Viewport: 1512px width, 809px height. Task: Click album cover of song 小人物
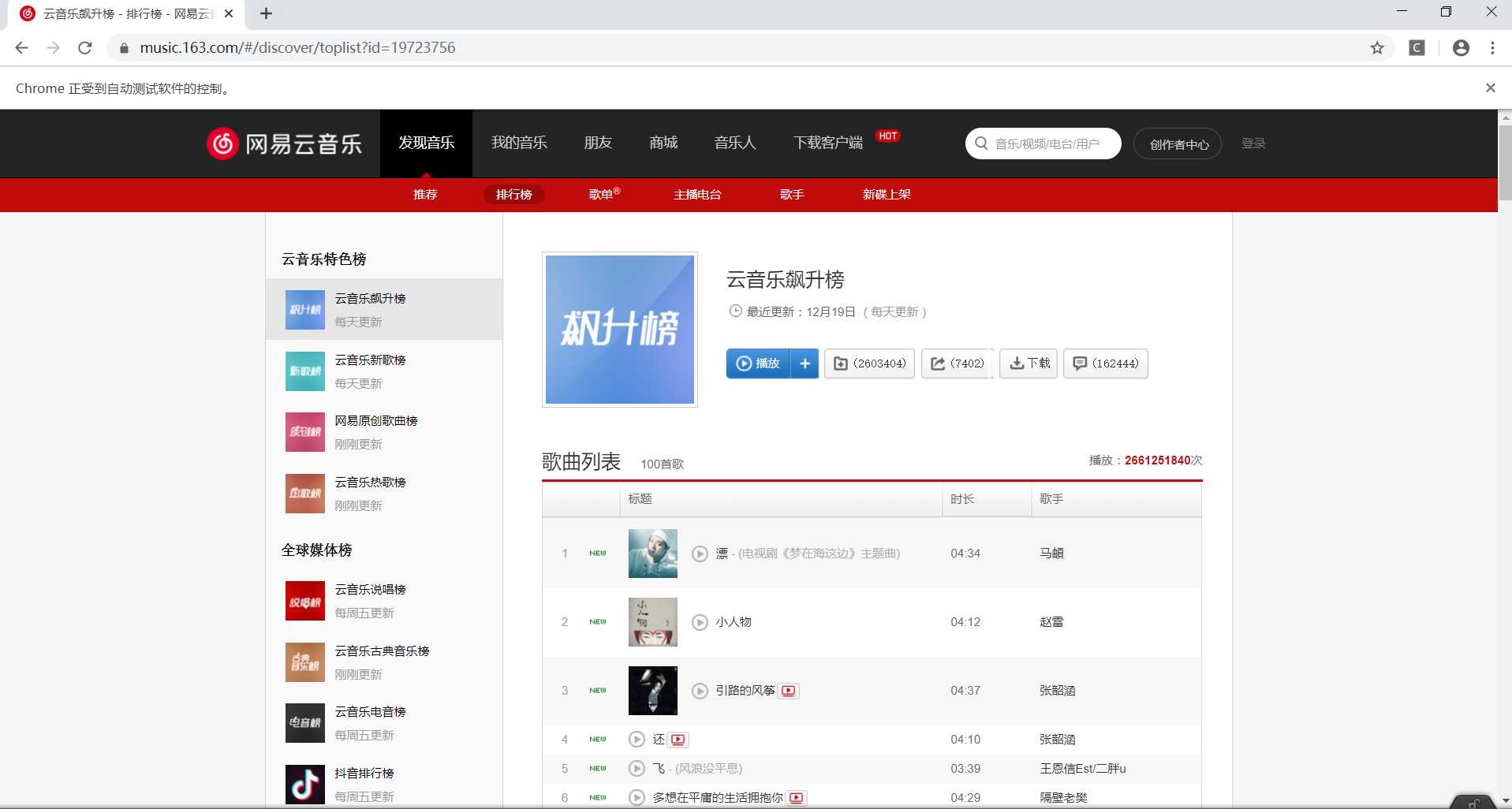click(x=652, y=622)
